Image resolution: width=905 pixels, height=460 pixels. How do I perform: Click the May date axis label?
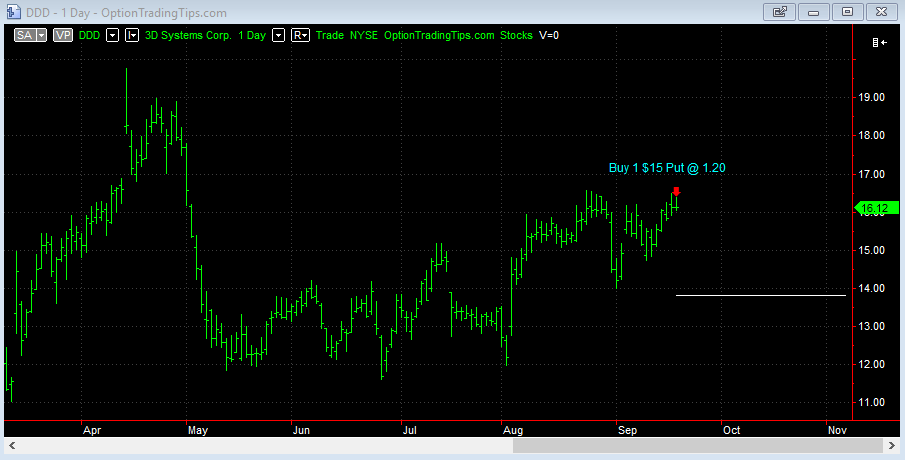(x=198, y=431)
